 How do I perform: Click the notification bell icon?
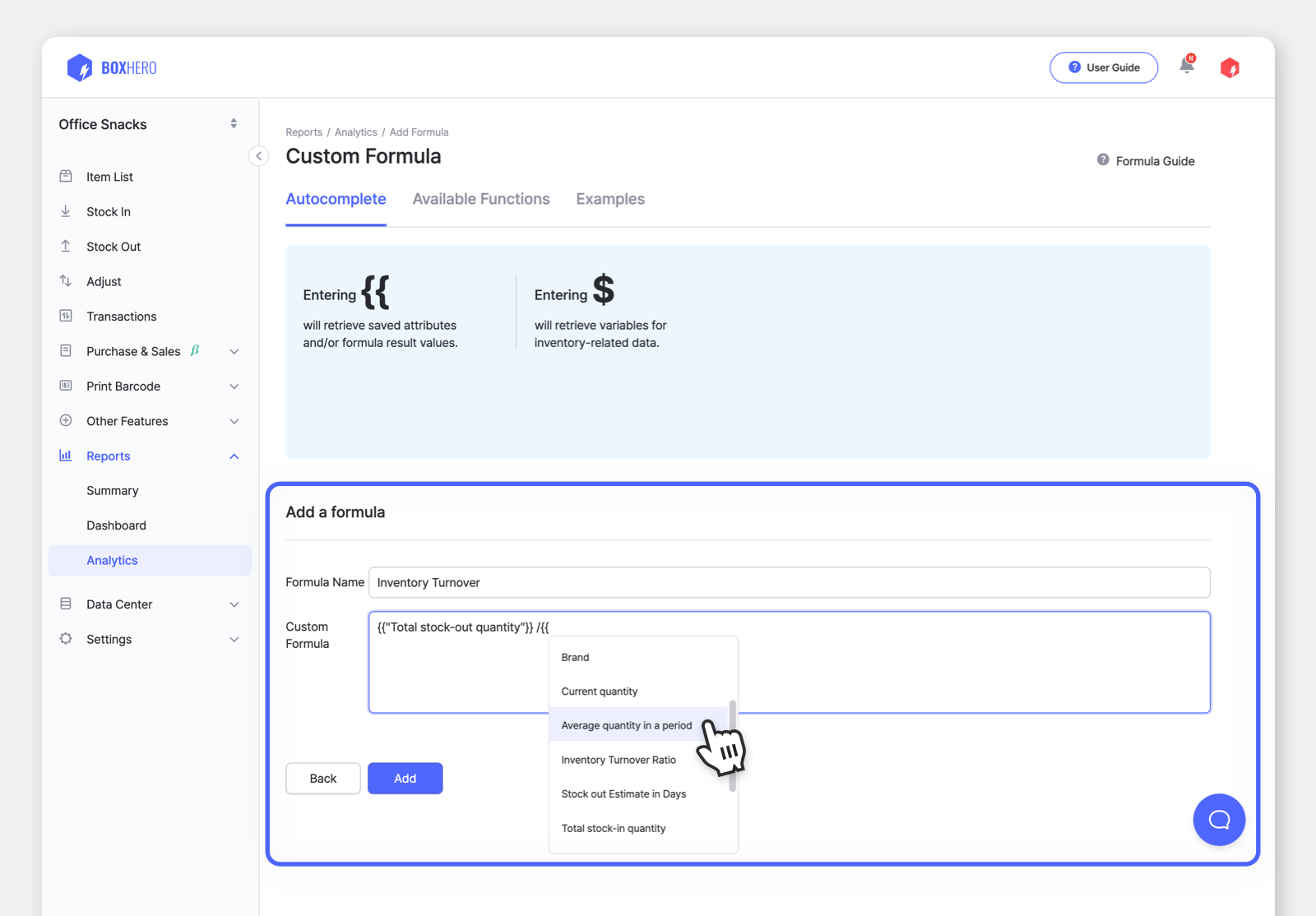pos(1187,66)
